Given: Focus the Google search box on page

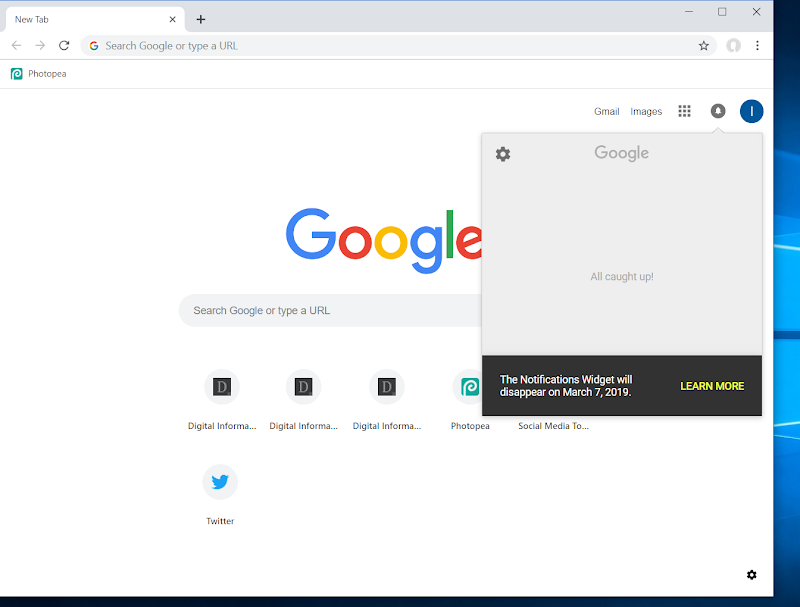Looking at the screenshot, I should (x=330, y=310).
